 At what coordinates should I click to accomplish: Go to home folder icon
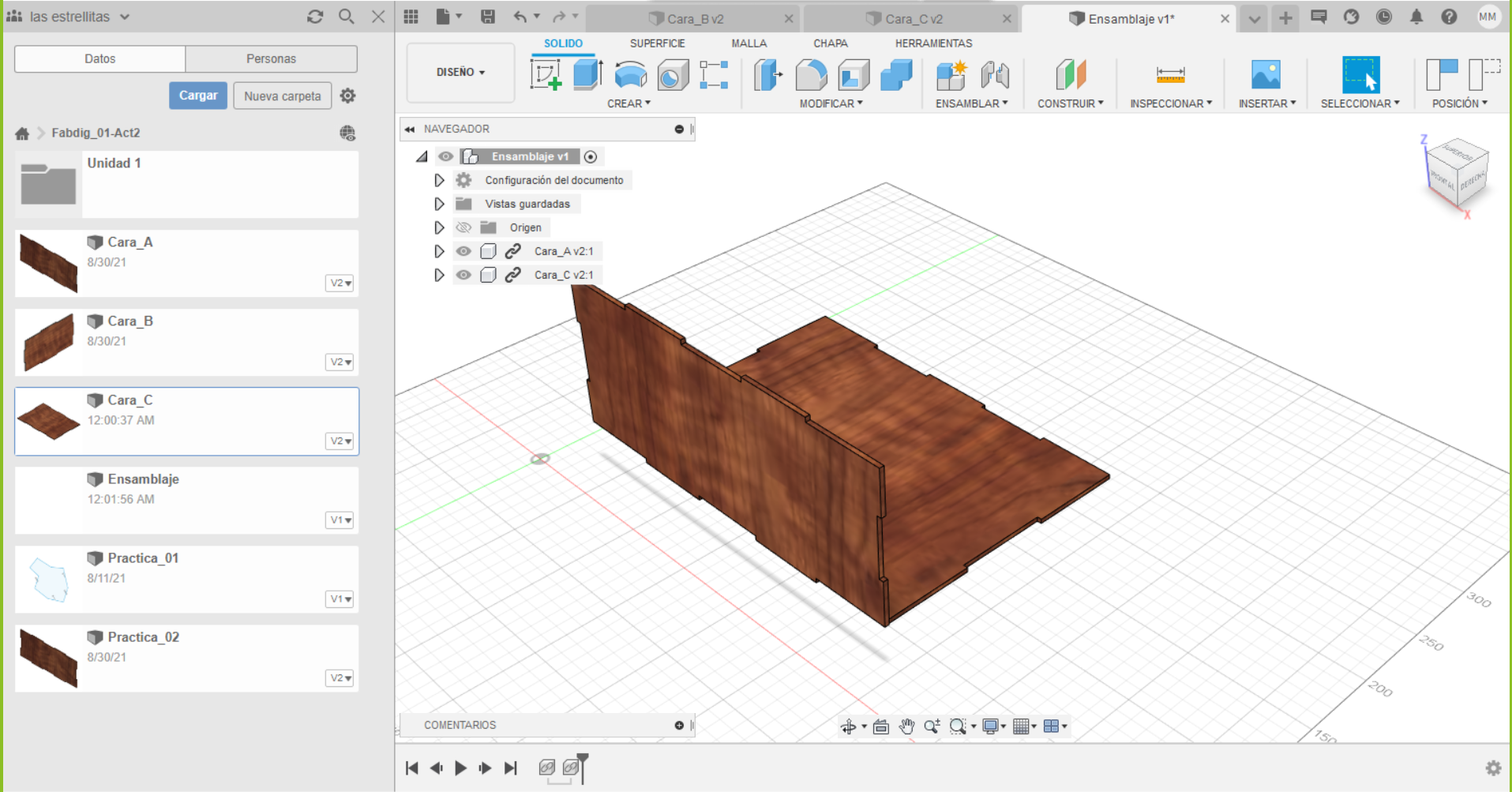pos(22,133)
